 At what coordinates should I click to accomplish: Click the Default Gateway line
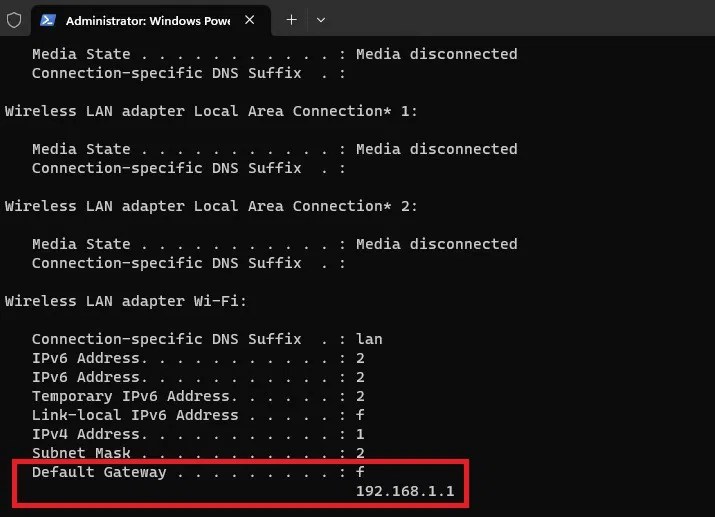[x=198, y=472]
